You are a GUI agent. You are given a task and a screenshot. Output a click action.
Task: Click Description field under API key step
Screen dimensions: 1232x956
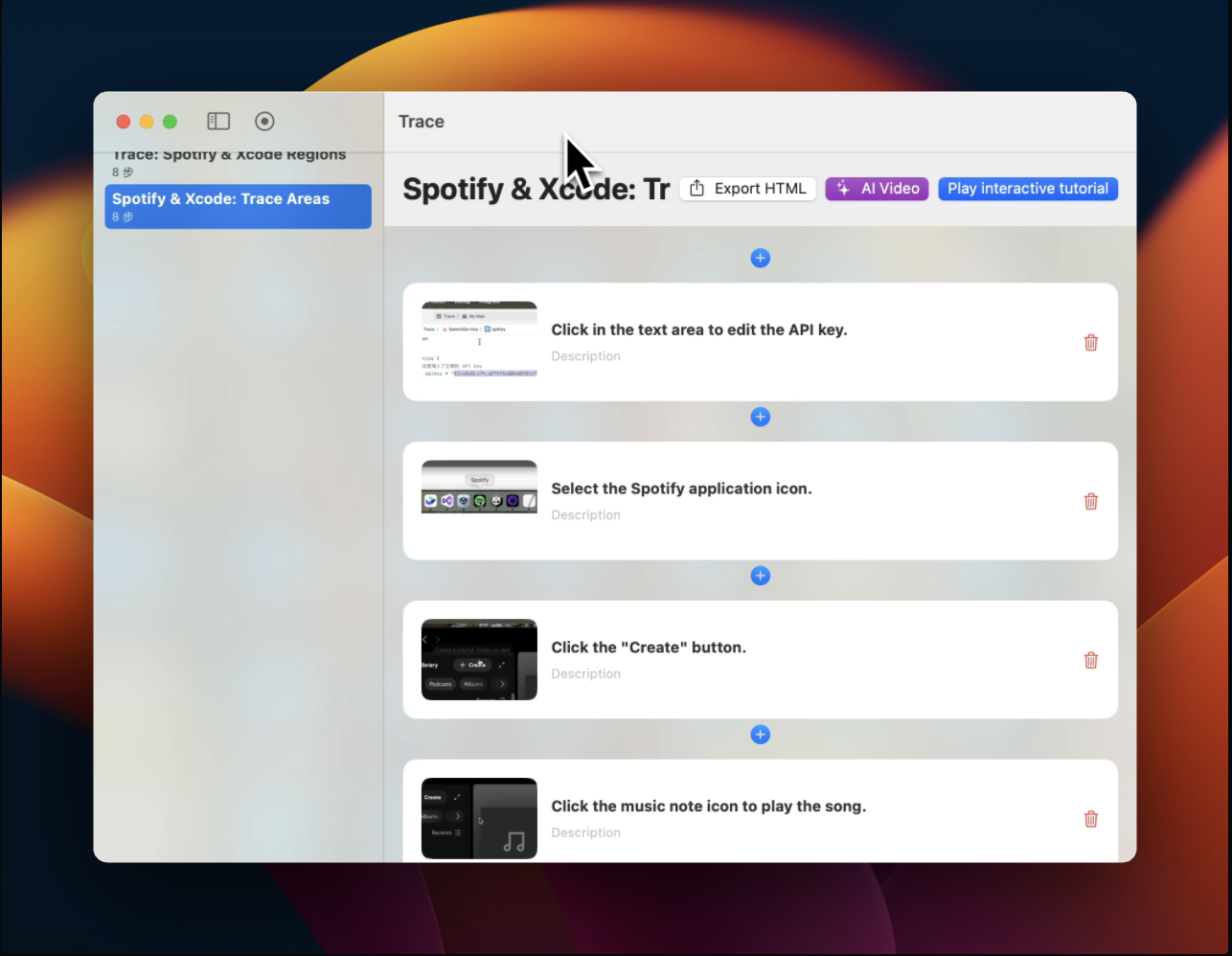pyautogui.click(x=586, y=356)
